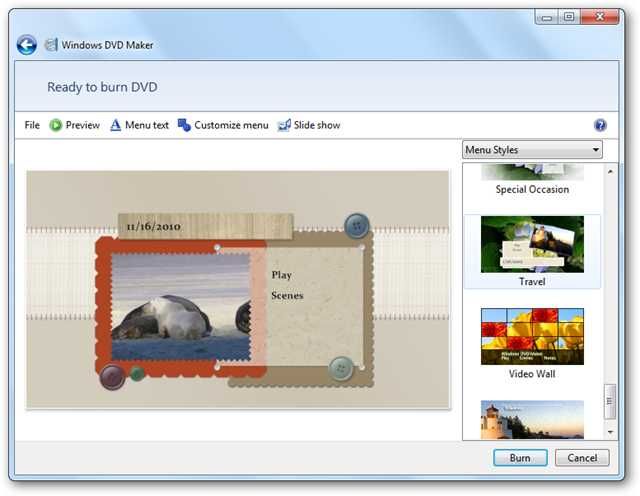Select the Special Occasion menu style thumbnail
This screenshot has height=496, width=640.
pos(532,172)
